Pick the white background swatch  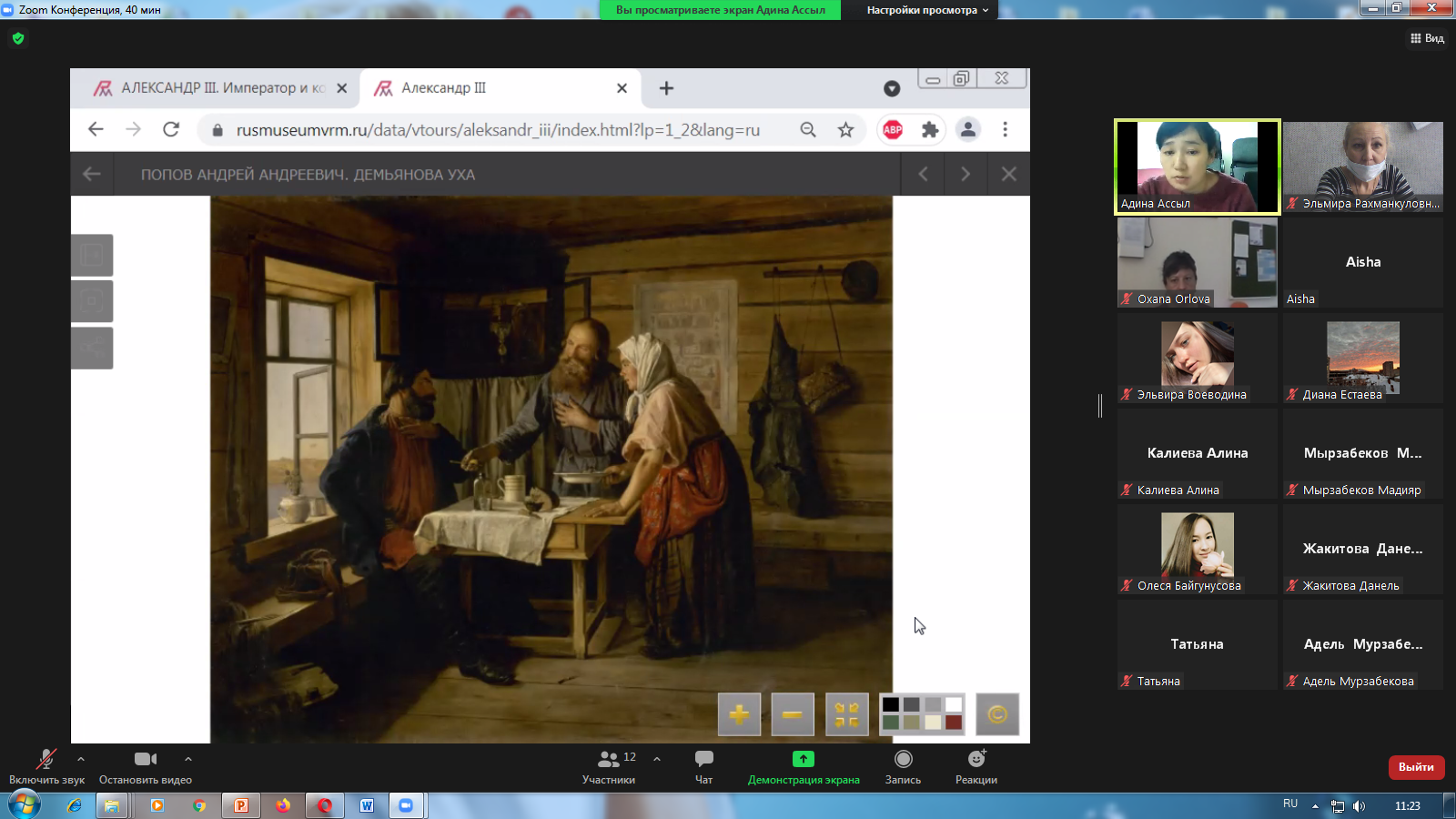tap(954, 704)
